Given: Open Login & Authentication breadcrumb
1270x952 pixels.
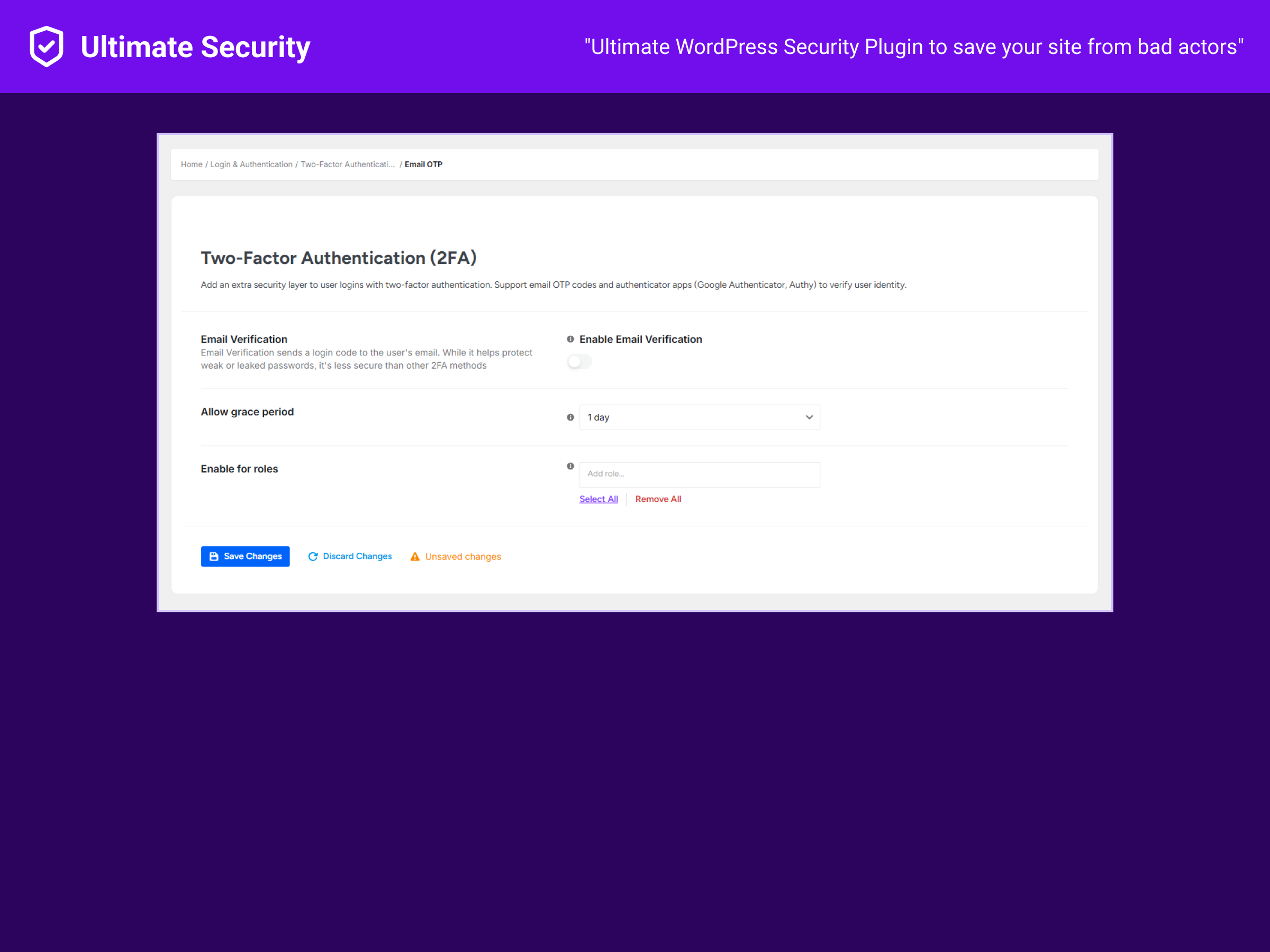Looking at the screenshot, I should (251, 164).
